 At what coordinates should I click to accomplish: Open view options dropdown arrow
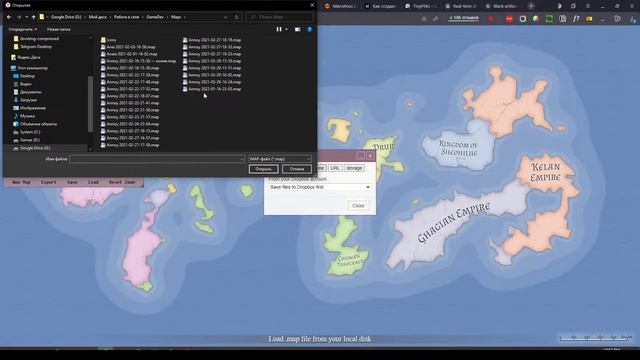(x=286, y=29)
